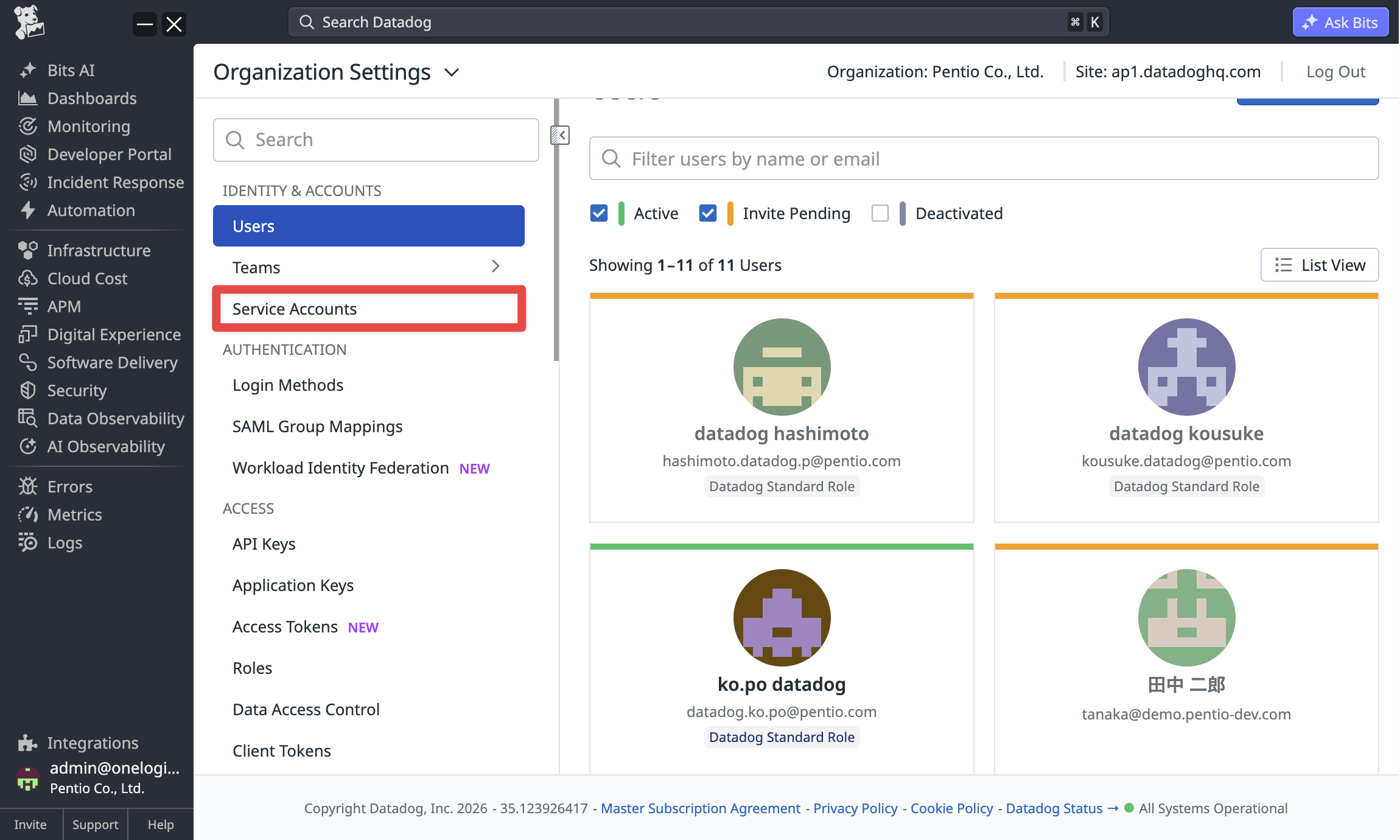
Task: Click the Datadog dog logo
Action: pyautogui.click(x=29, y=23)
